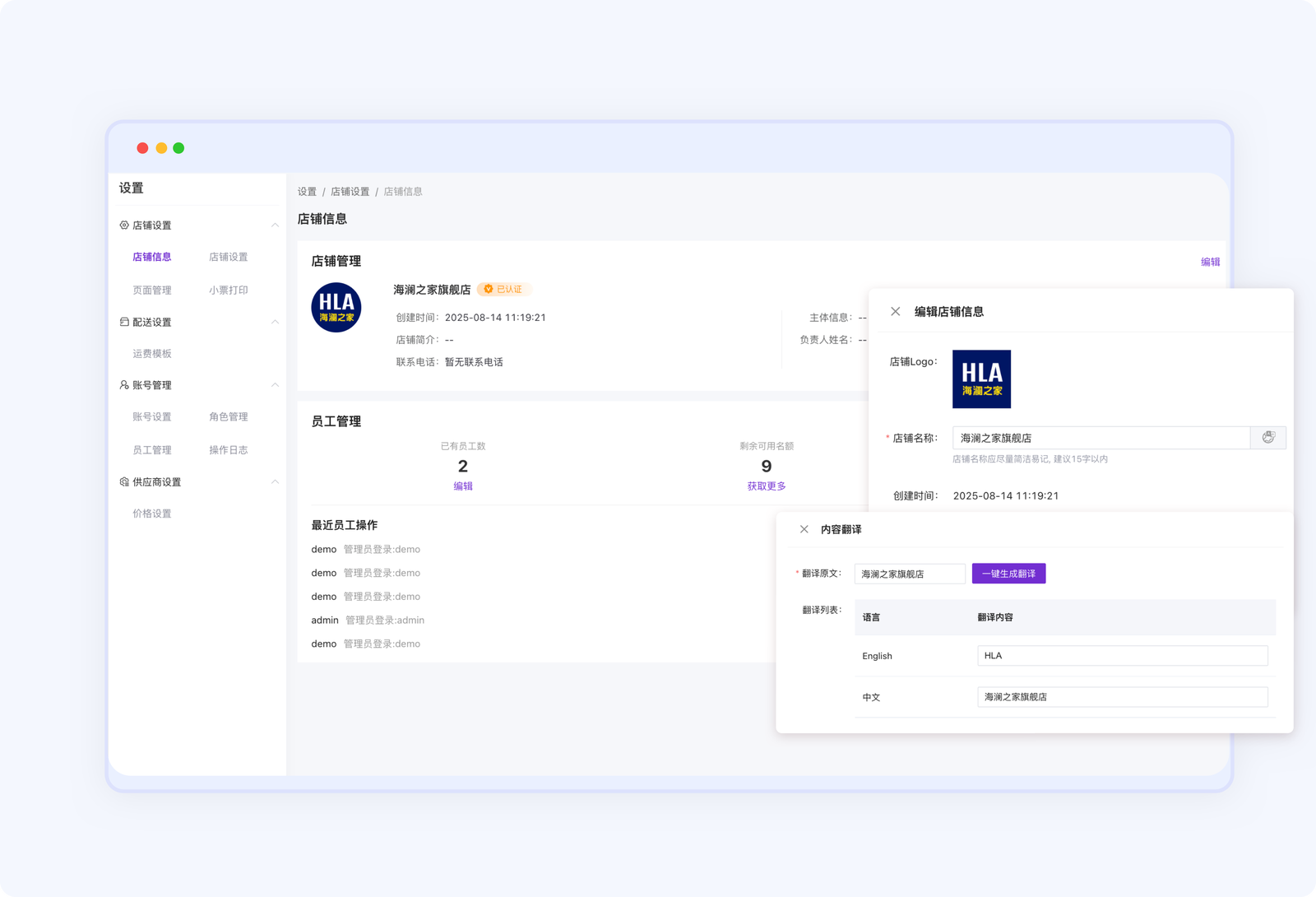Click the 供应商设置 section icon
The image size is (1316, 897).
coord(124,482)
